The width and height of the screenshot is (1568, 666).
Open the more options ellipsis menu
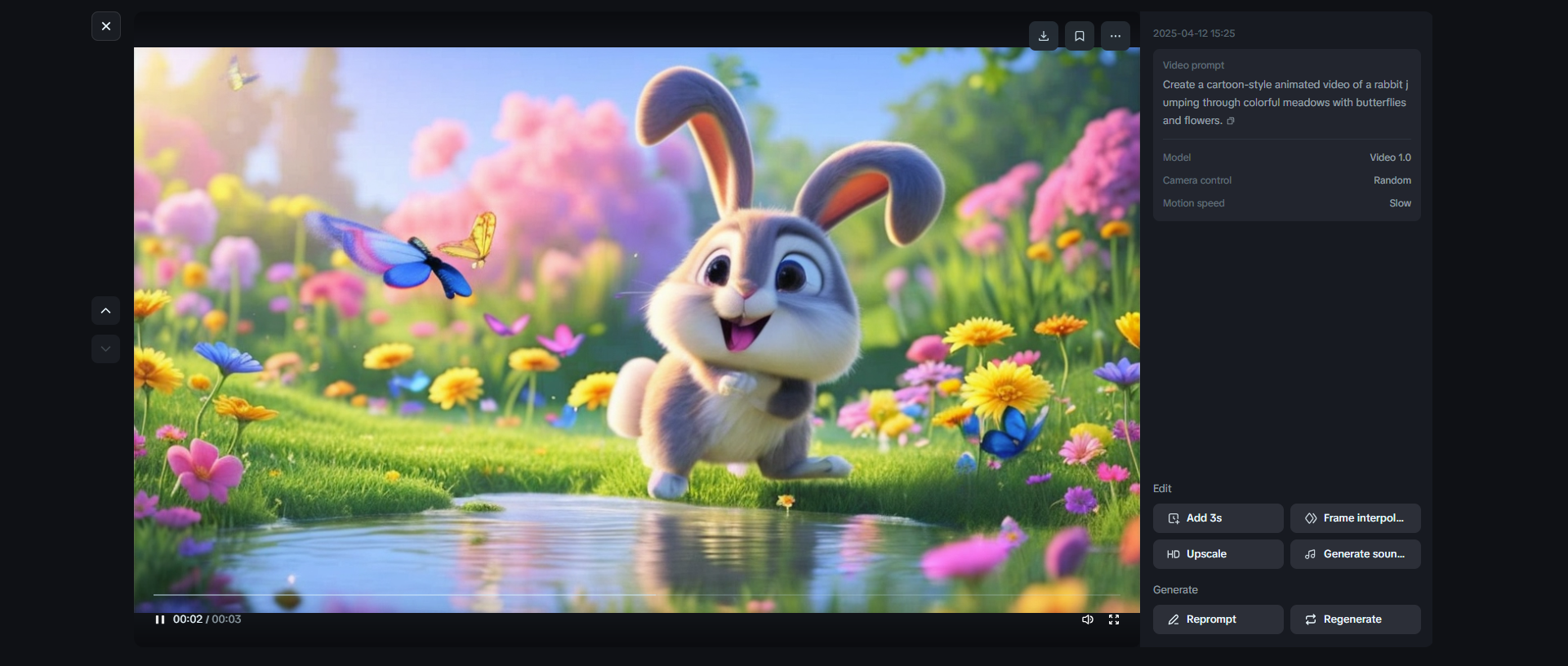pos(1116,36)
